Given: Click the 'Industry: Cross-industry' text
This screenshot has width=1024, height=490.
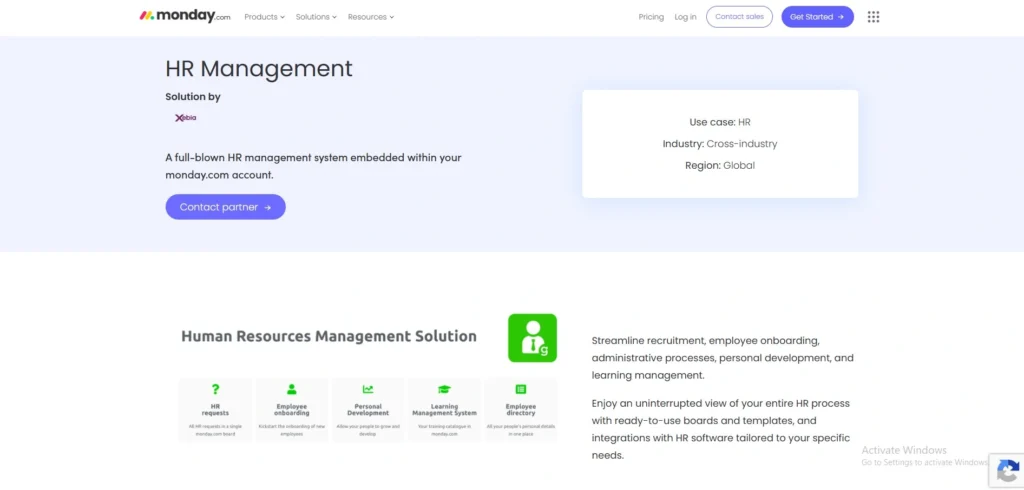Looking at the screenshot, I should [720, 144].
